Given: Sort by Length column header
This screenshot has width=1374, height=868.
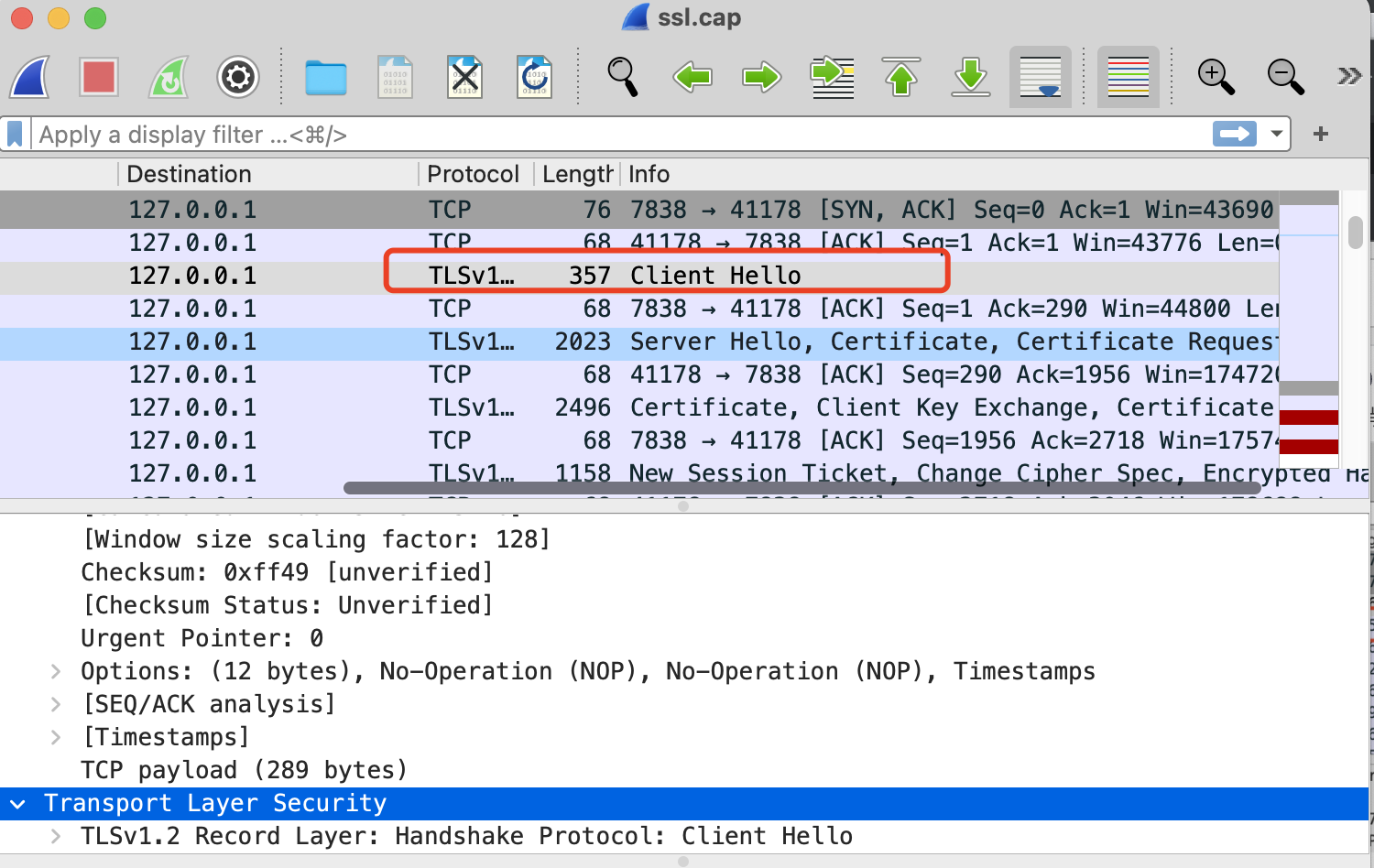Looking at the screenshot, I should click(577, 174).
